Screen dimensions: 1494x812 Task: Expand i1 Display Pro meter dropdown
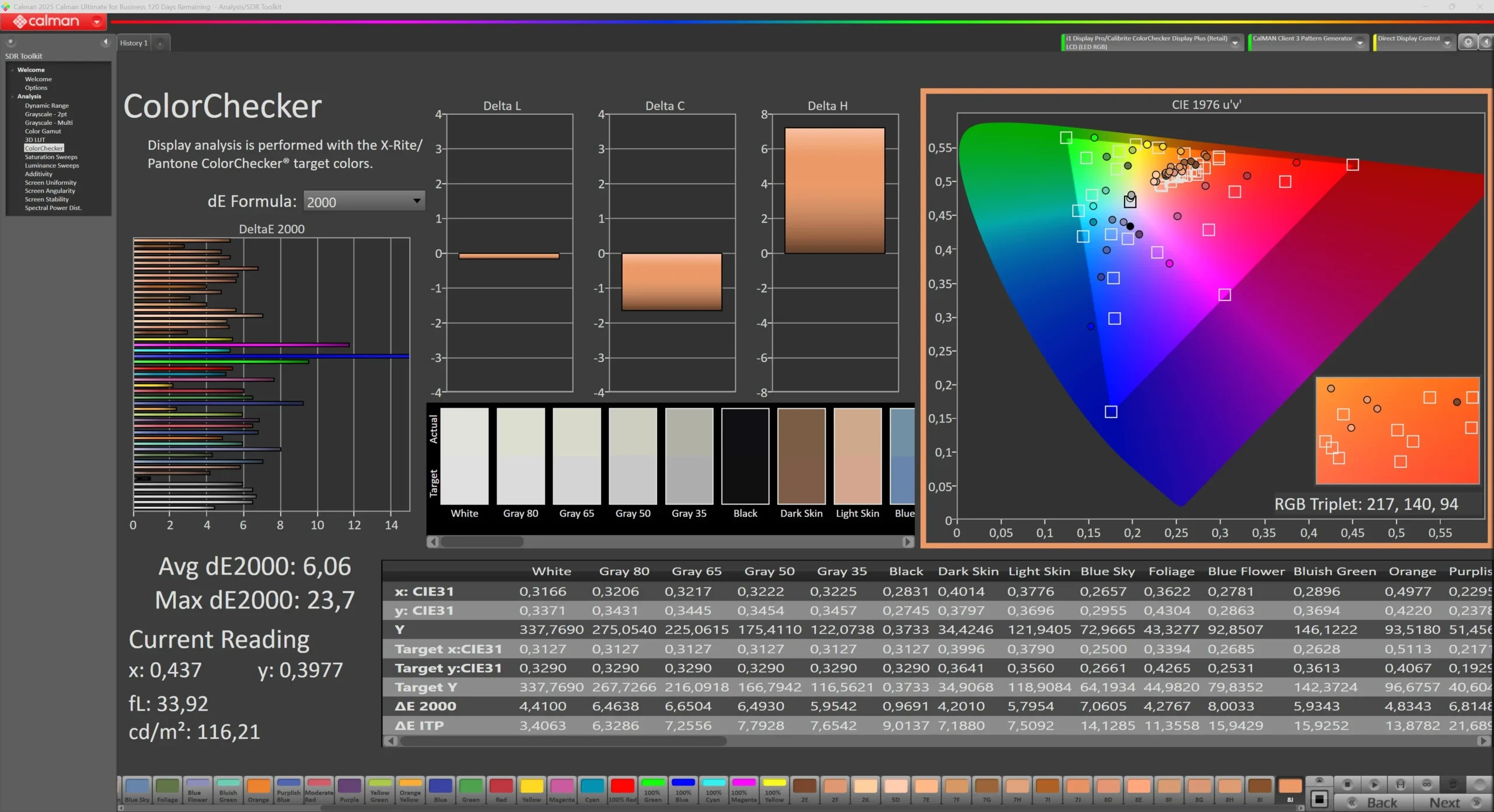[x=1235, y=43]
